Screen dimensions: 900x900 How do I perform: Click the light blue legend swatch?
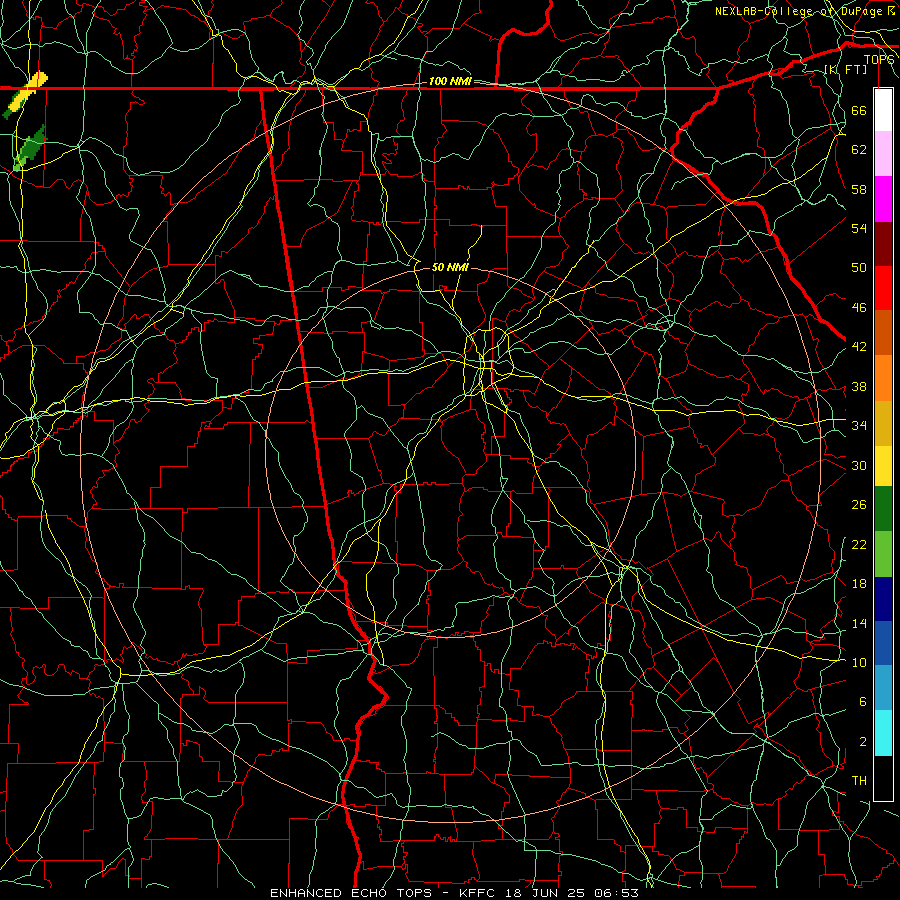click(x=883, y=688)
